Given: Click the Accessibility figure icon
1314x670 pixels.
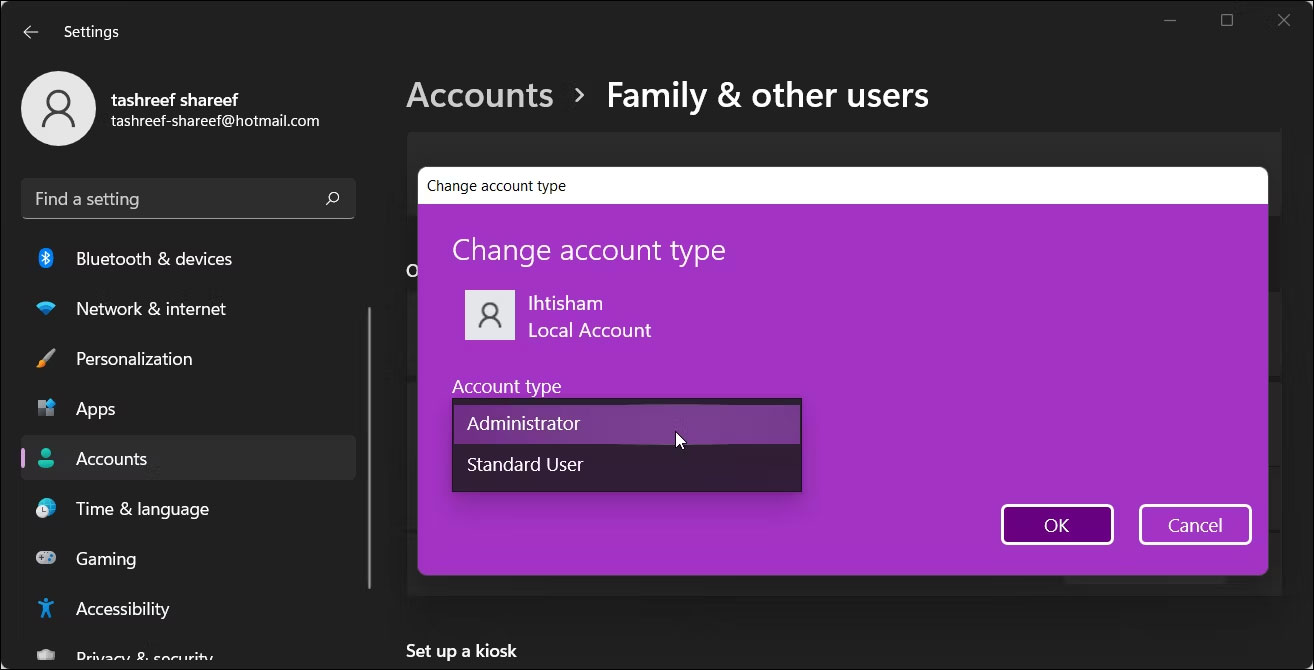Looking at the screenshot, I should (x=46, y=609).
